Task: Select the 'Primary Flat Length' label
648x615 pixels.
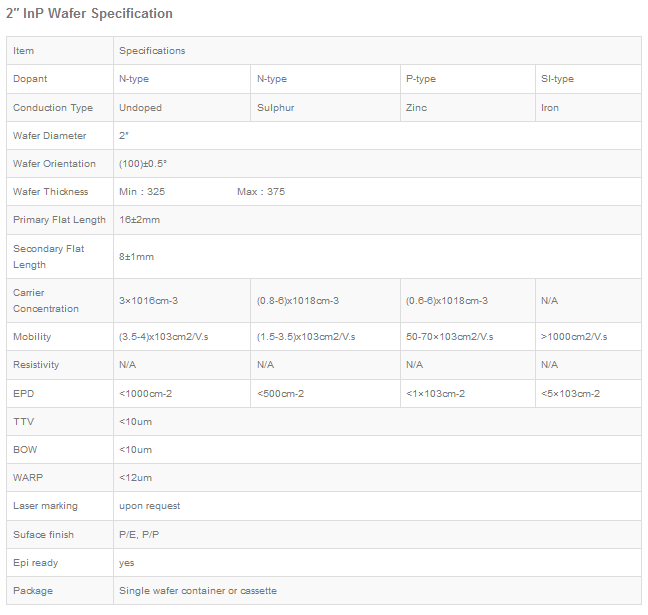Action: (59, 220)
